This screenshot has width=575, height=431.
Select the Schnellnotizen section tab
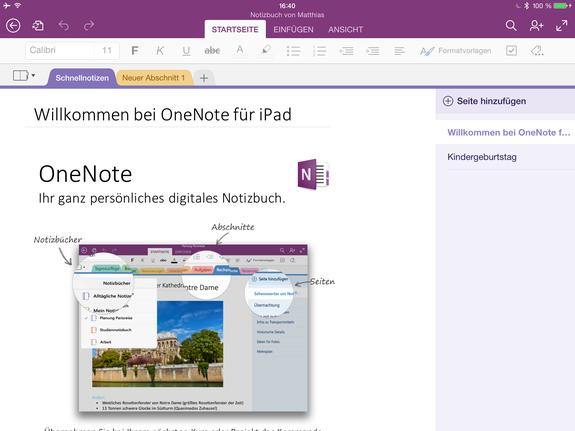(82, 78)
